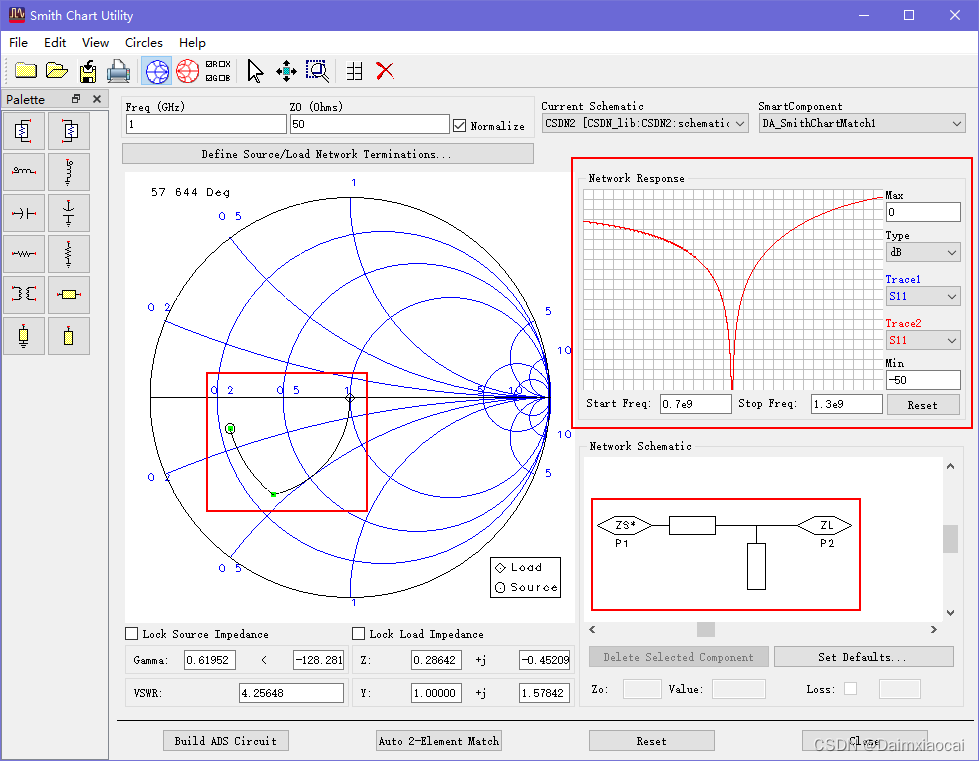Pick the series capacitor palette component
This screenshot has width=979, height=761.
[x=24, y=213]
